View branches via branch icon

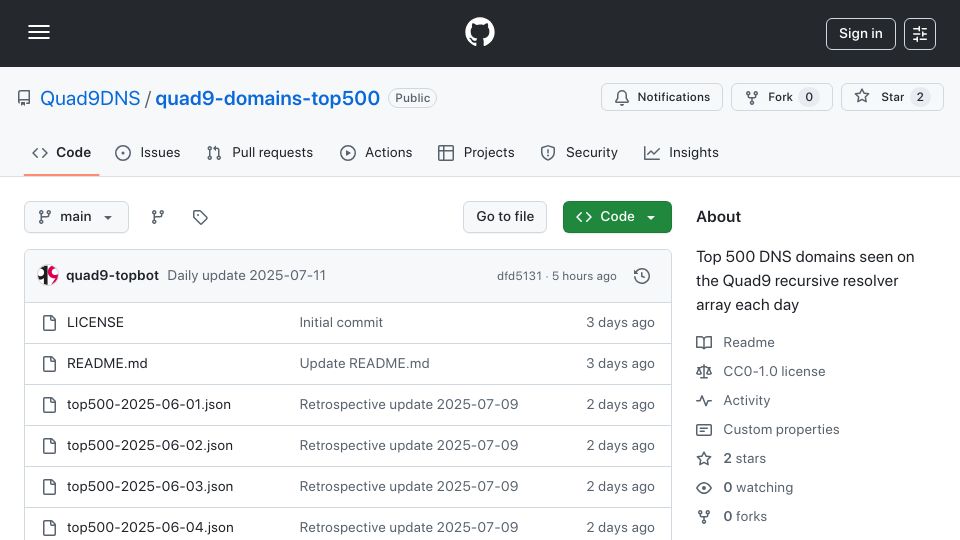tap(158, 217)
